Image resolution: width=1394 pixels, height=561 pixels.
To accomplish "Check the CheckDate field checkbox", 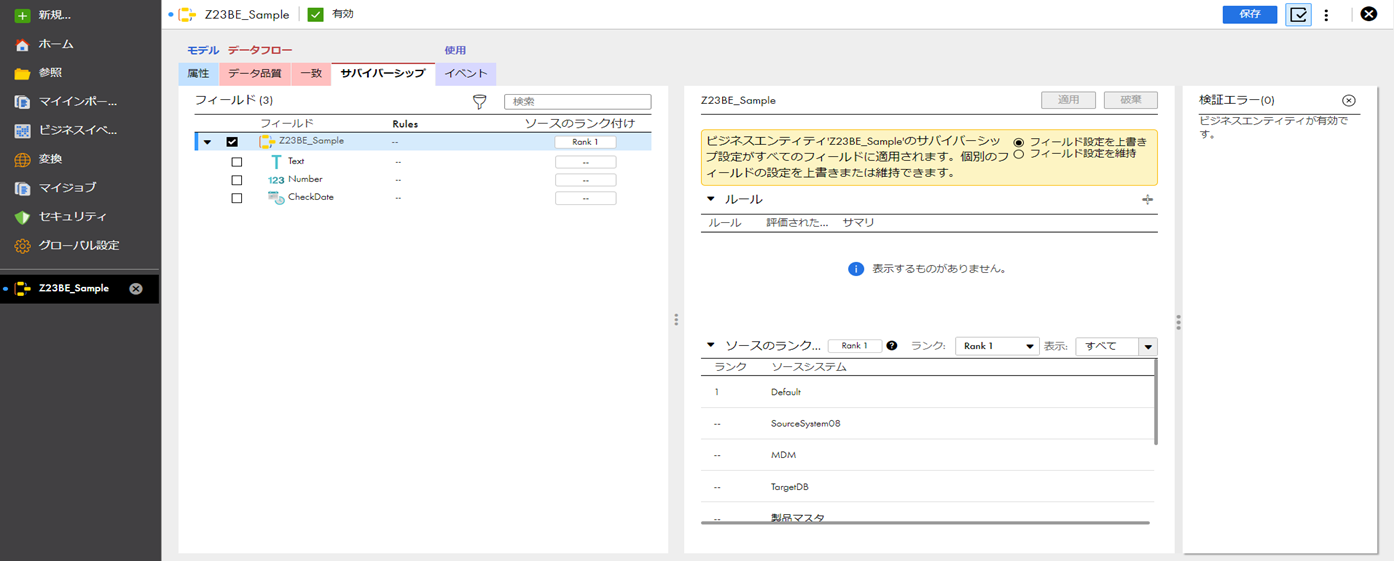I will [237, 198].
